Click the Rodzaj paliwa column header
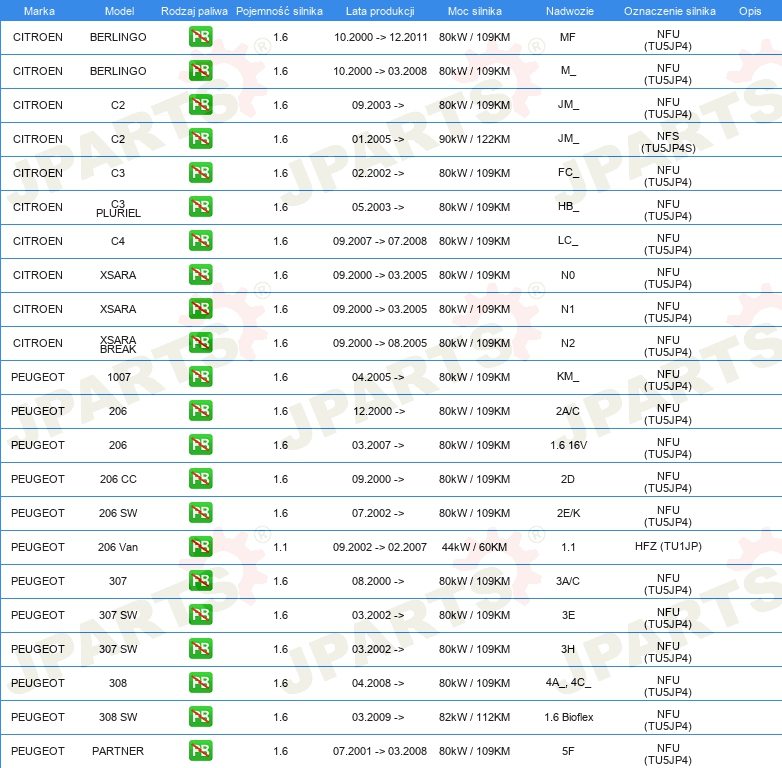 194,11
